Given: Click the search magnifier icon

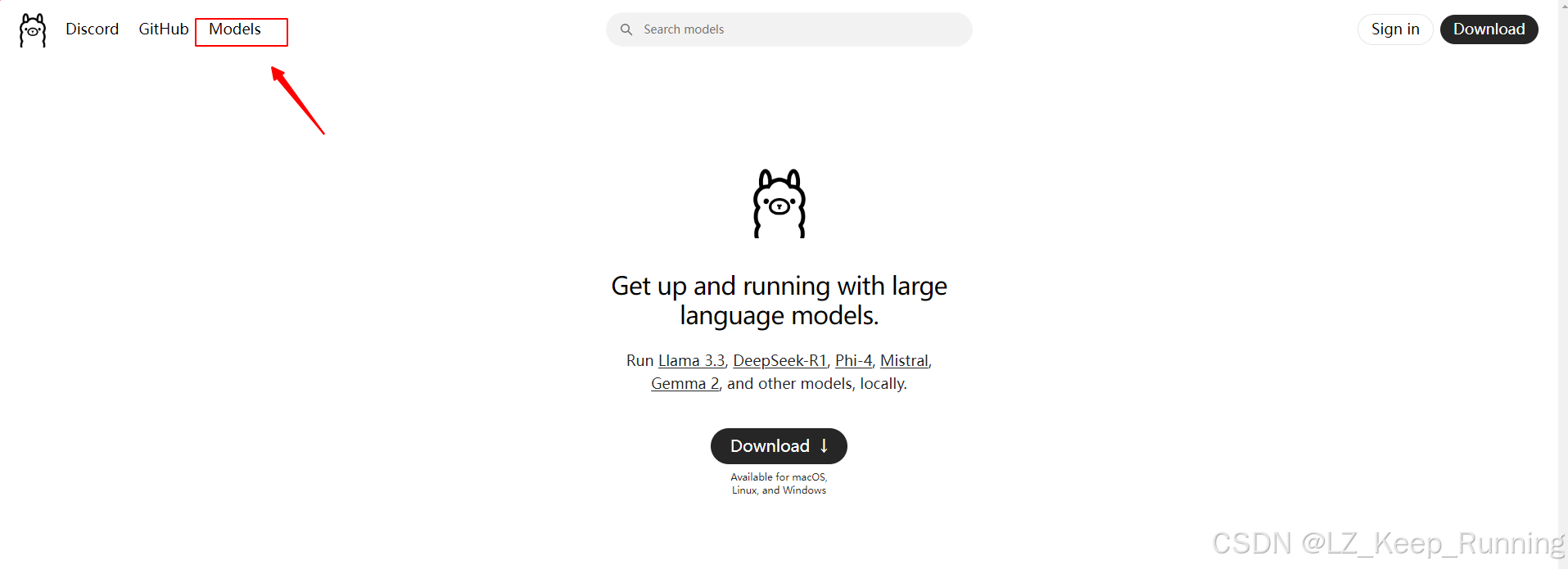Looking at the screenshot, I should click(x=626, y=29).
